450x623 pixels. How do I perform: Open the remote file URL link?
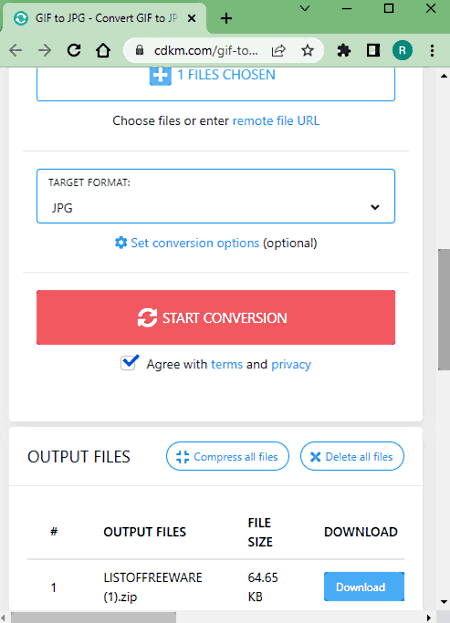276,121
